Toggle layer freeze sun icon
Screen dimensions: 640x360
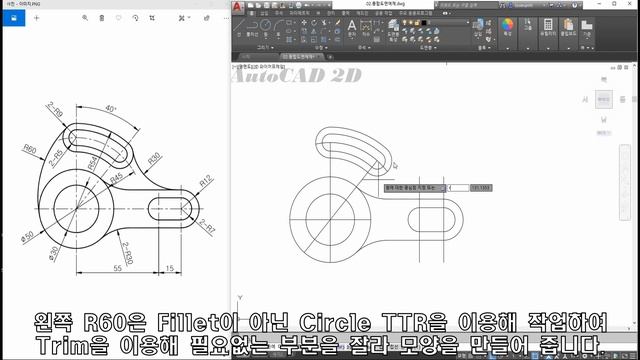411,23
